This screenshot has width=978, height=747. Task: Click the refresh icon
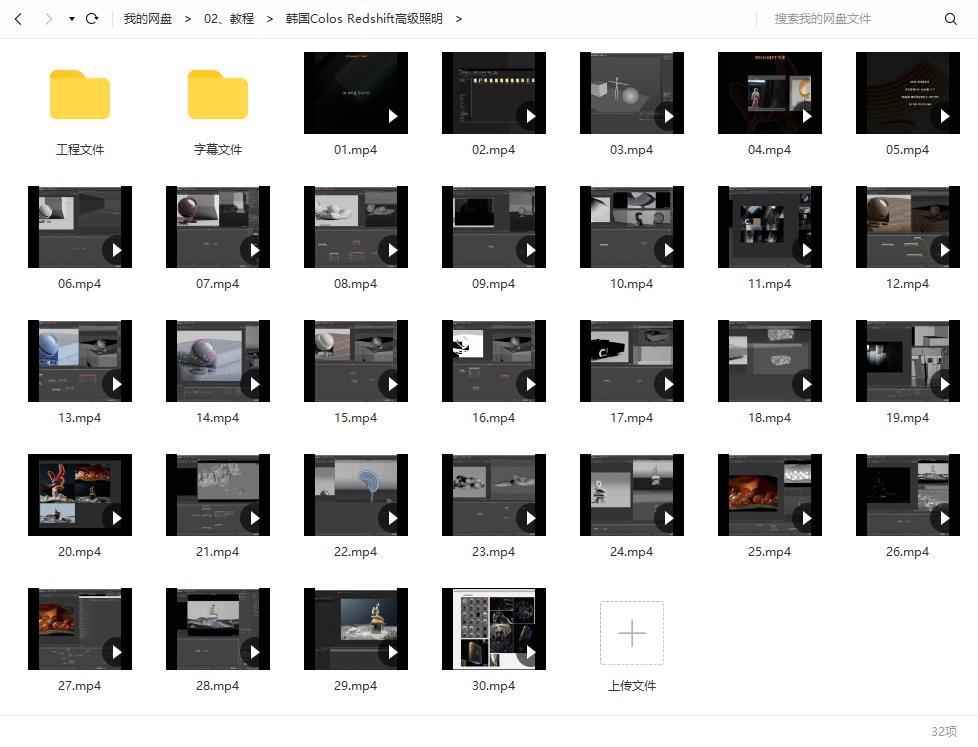click(x=92, y=19)
